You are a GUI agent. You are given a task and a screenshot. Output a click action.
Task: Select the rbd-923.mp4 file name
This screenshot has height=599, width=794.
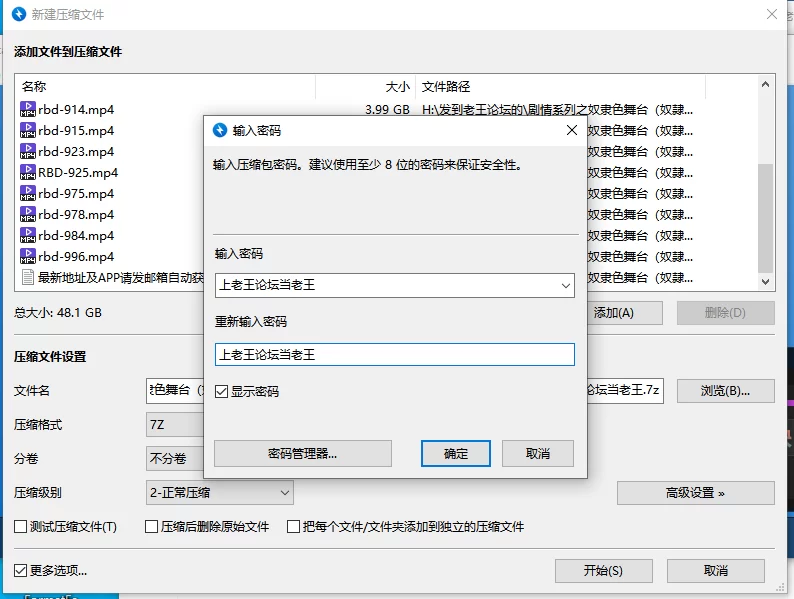point(76,151)
